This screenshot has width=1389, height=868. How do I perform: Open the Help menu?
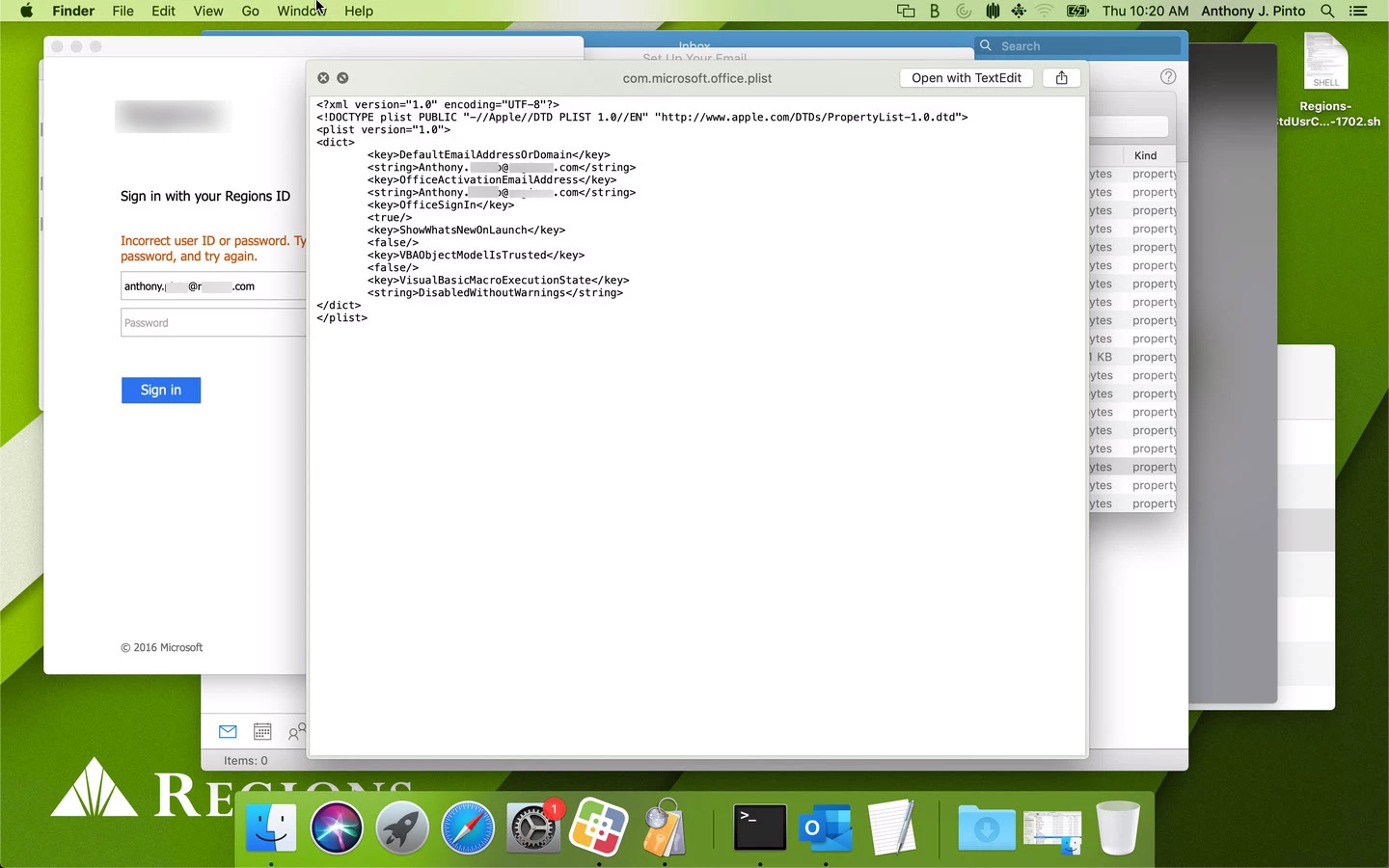359,12
